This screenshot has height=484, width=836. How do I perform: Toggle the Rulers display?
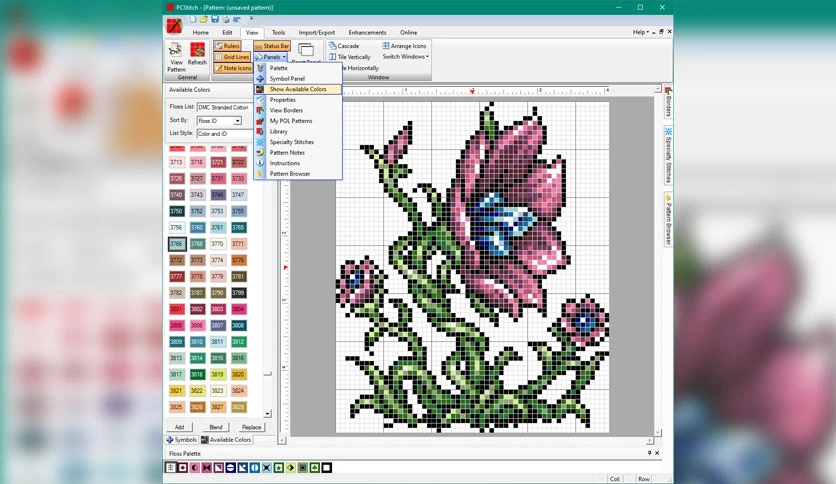click(x=228, y=46)
